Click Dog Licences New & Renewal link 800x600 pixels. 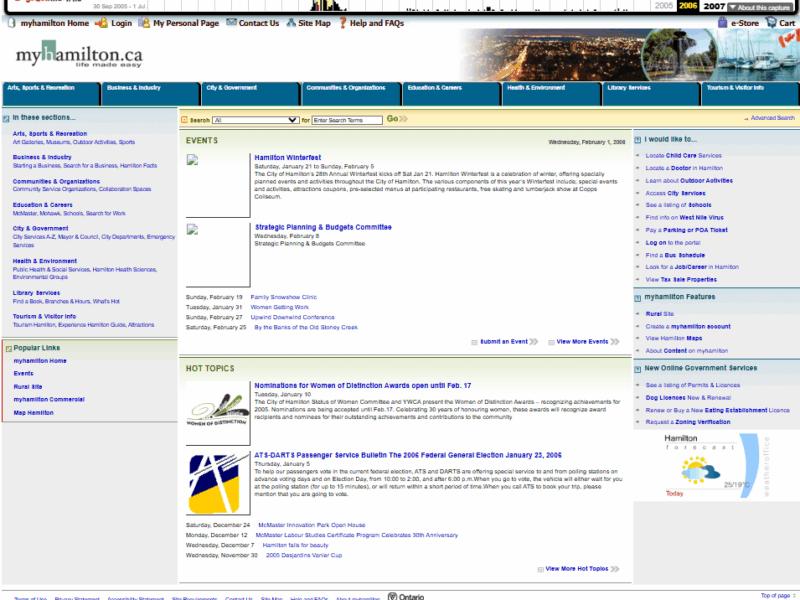[x=688, y=398]
